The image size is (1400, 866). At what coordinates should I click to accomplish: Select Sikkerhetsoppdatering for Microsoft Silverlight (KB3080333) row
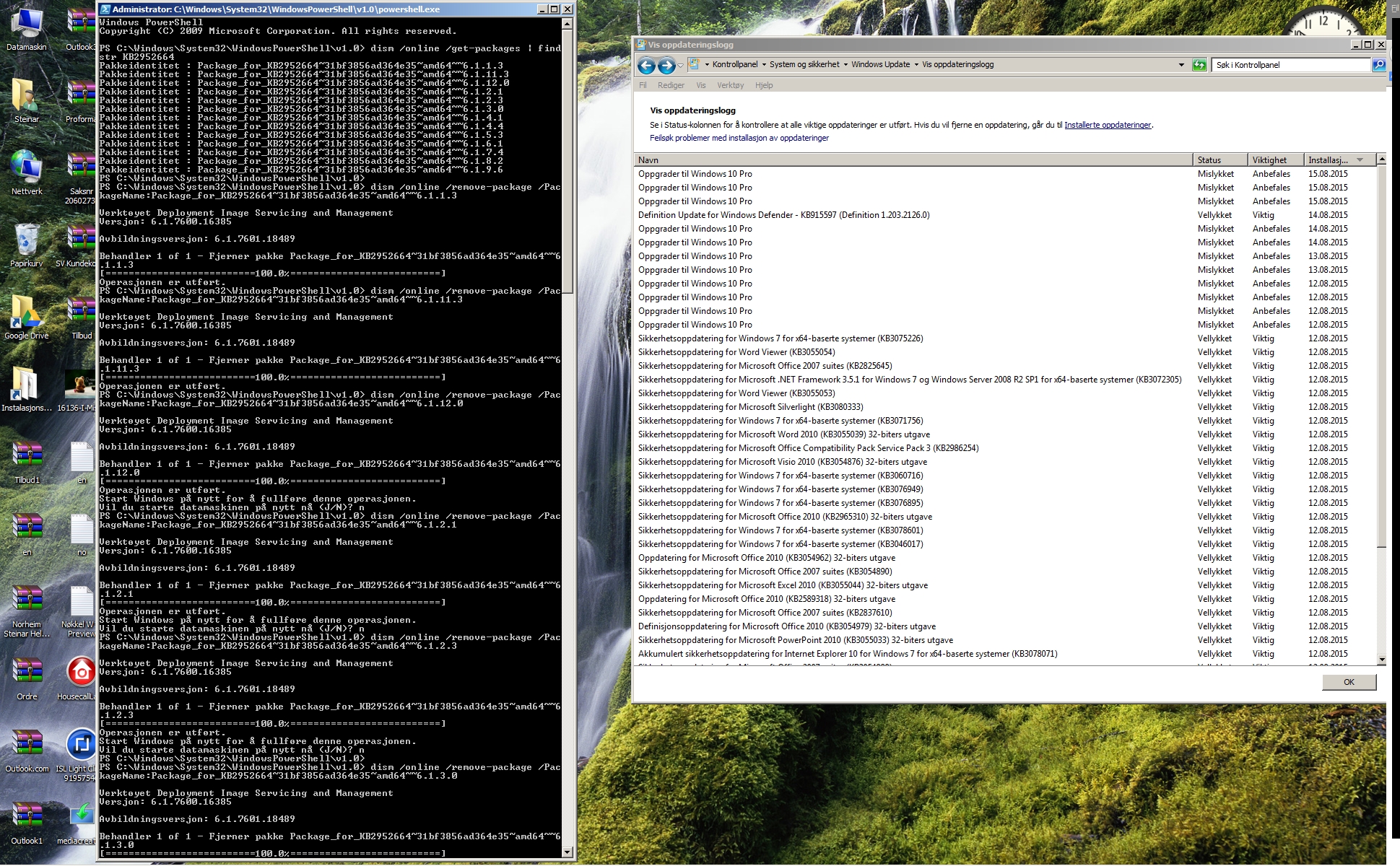coord(1004,407)
